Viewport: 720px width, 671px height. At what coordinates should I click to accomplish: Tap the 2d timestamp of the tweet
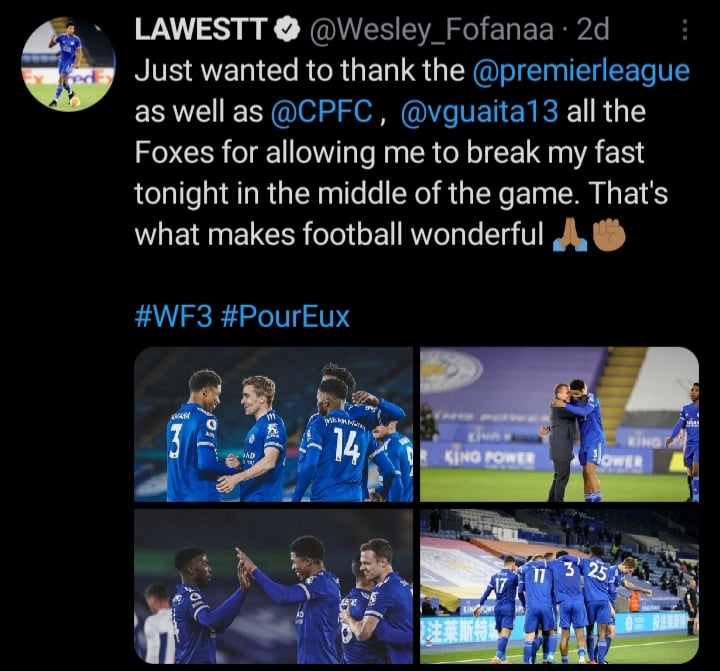click(592, 30)
